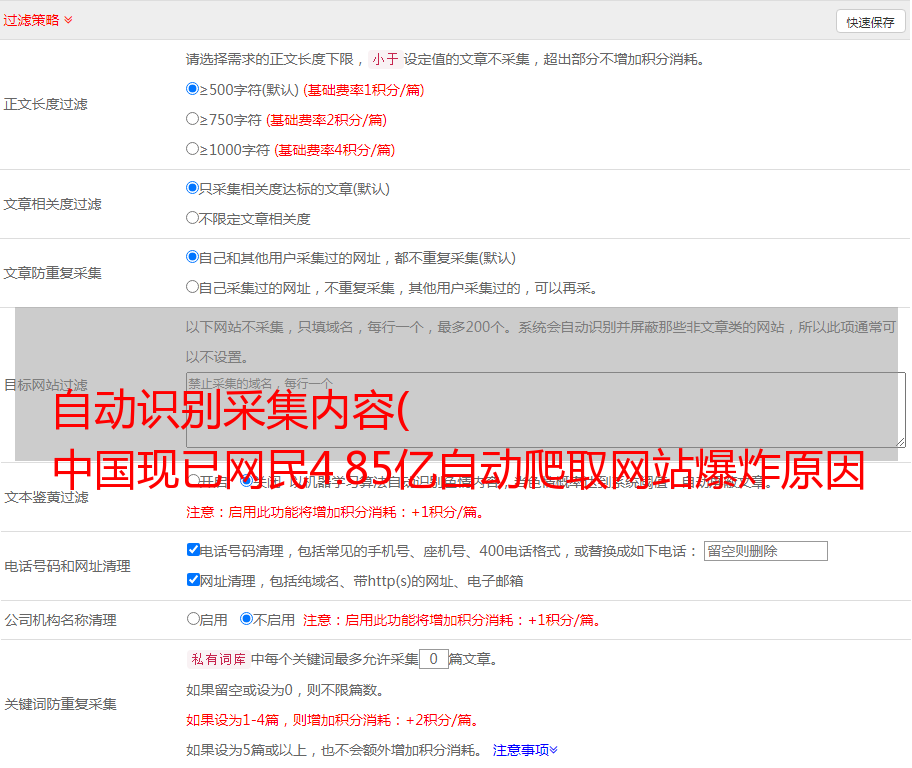Click the 文章相关度过滤 row label

(x=52, y=204)
